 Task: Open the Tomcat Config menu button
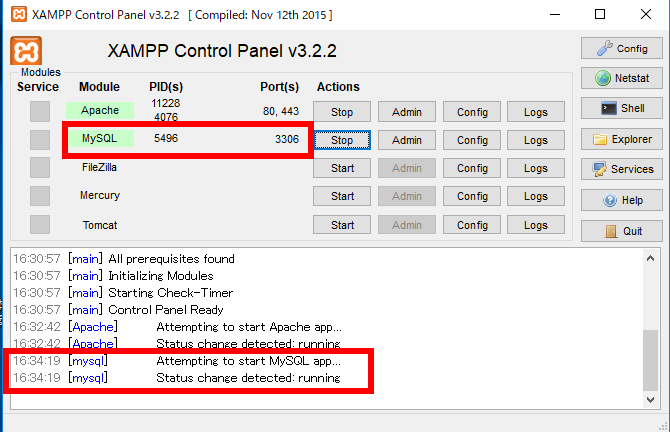(472, 225)
